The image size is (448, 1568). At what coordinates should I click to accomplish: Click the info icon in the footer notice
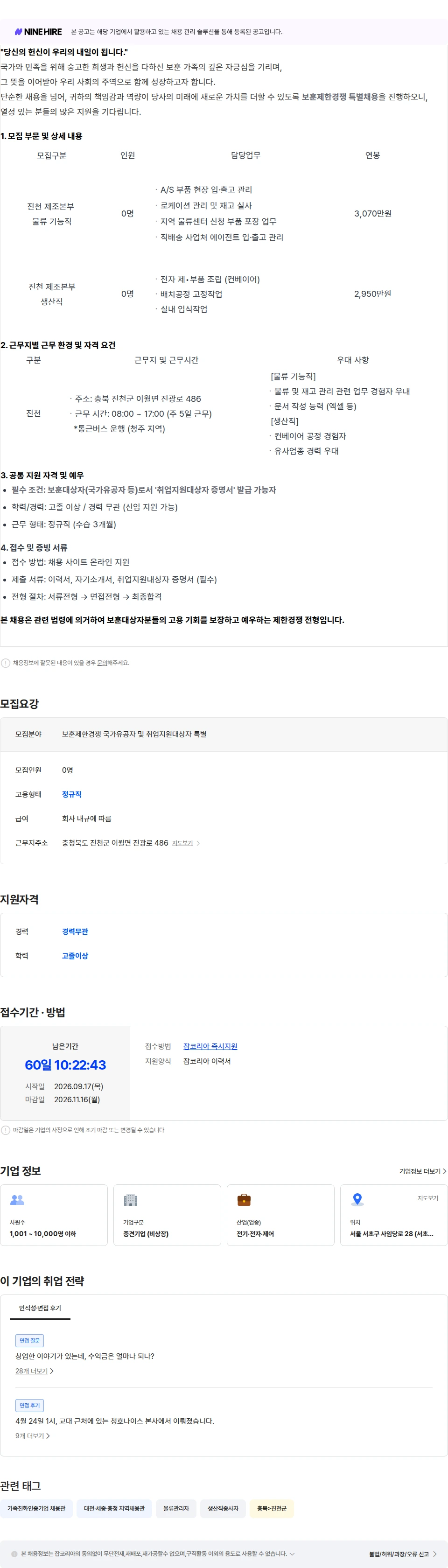click(x=14, y=1554)
